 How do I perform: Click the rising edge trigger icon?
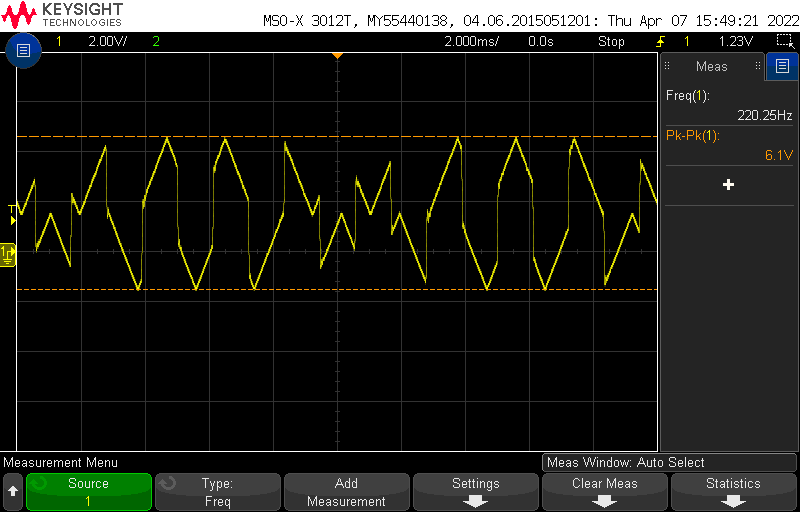661,42
